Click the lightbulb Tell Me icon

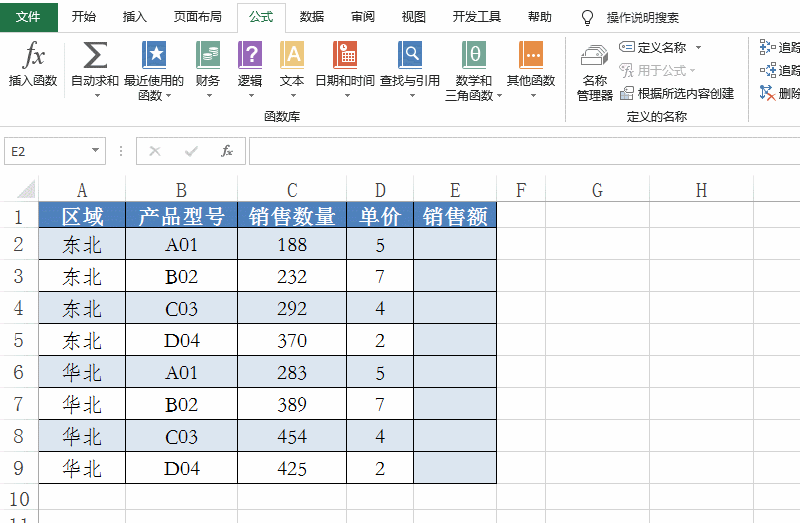(x=587, y=18)
